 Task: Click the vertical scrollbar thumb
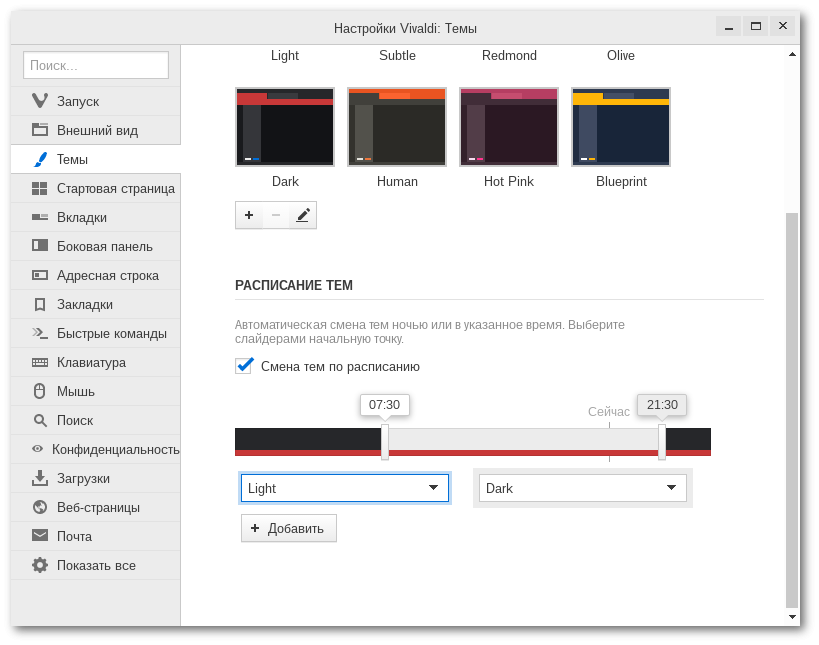pyautogui.click(x=792, y=410)
